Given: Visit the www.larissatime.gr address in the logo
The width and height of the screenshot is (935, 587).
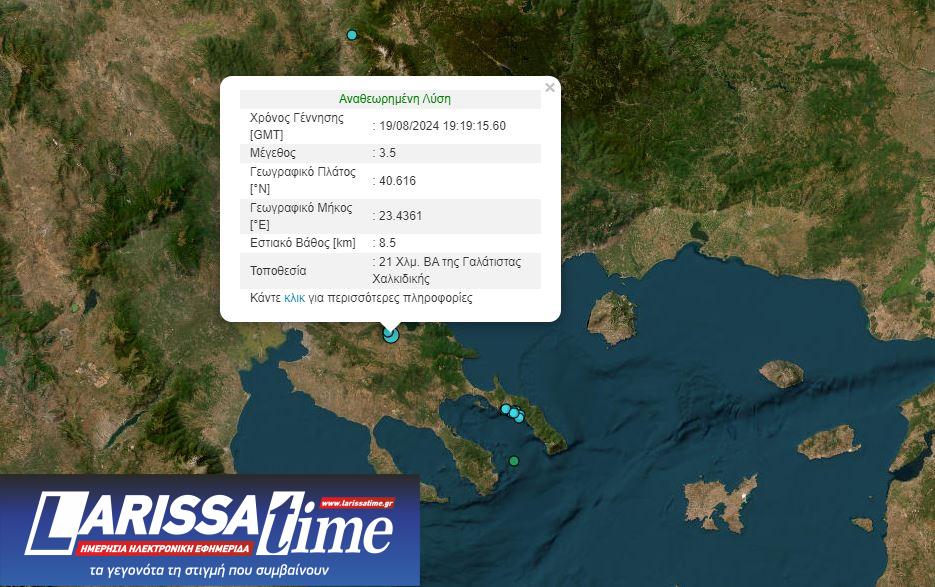Looking at the screenshot, I should click(357, 502).
